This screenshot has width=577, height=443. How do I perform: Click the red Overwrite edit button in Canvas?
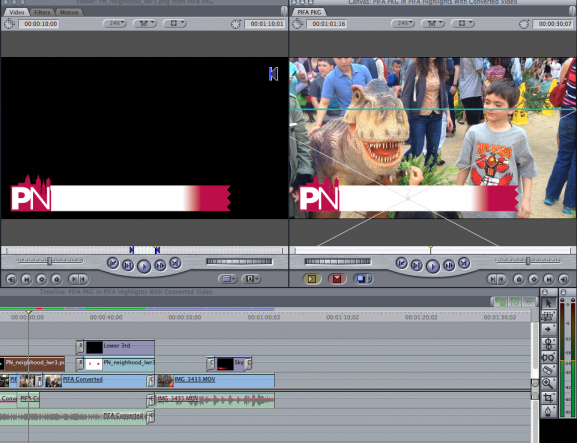[337, 279]
